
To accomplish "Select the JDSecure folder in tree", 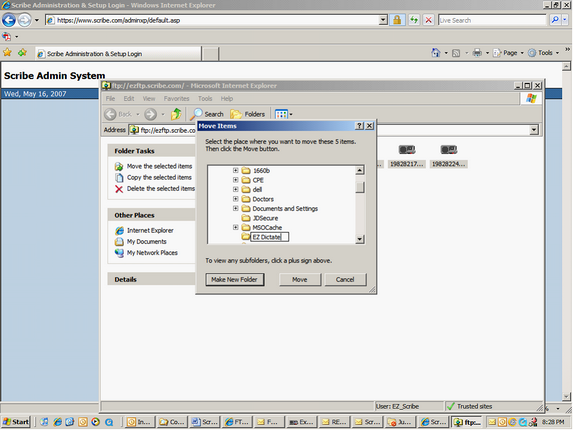I will 260,218.
